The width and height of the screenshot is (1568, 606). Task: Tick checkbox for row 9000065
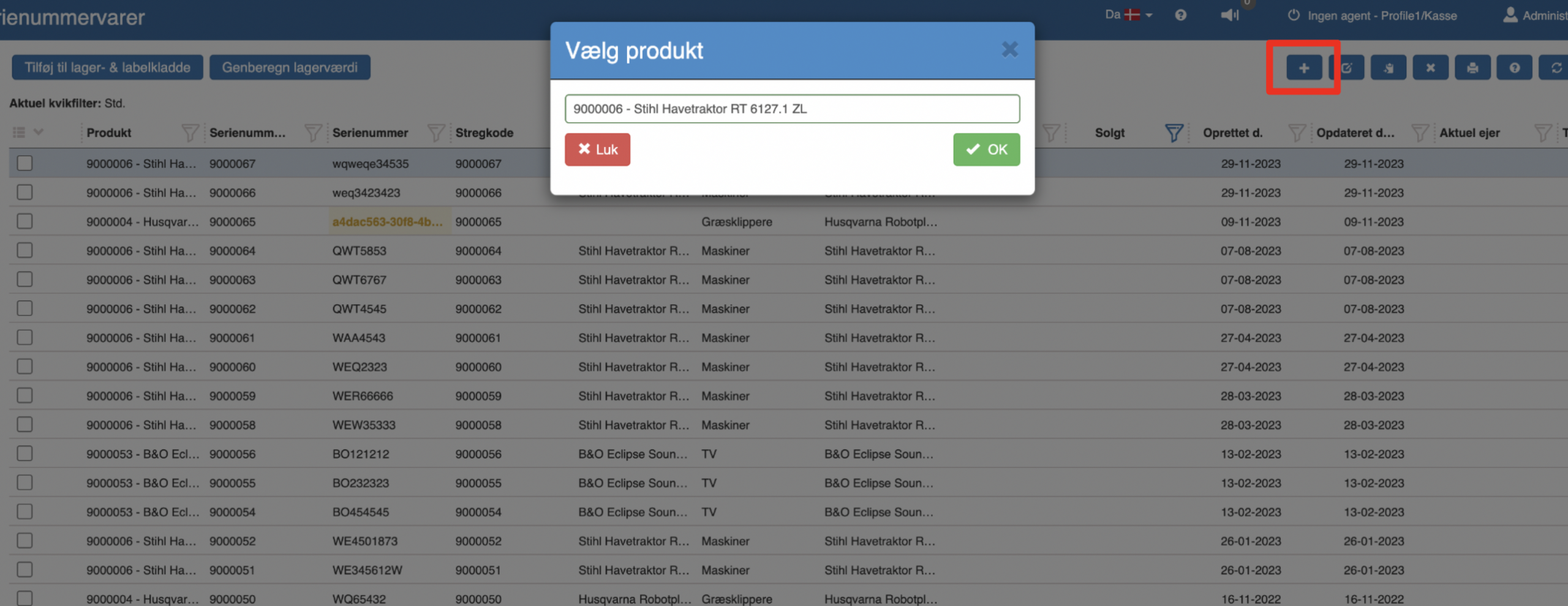[x=24, y=222]
